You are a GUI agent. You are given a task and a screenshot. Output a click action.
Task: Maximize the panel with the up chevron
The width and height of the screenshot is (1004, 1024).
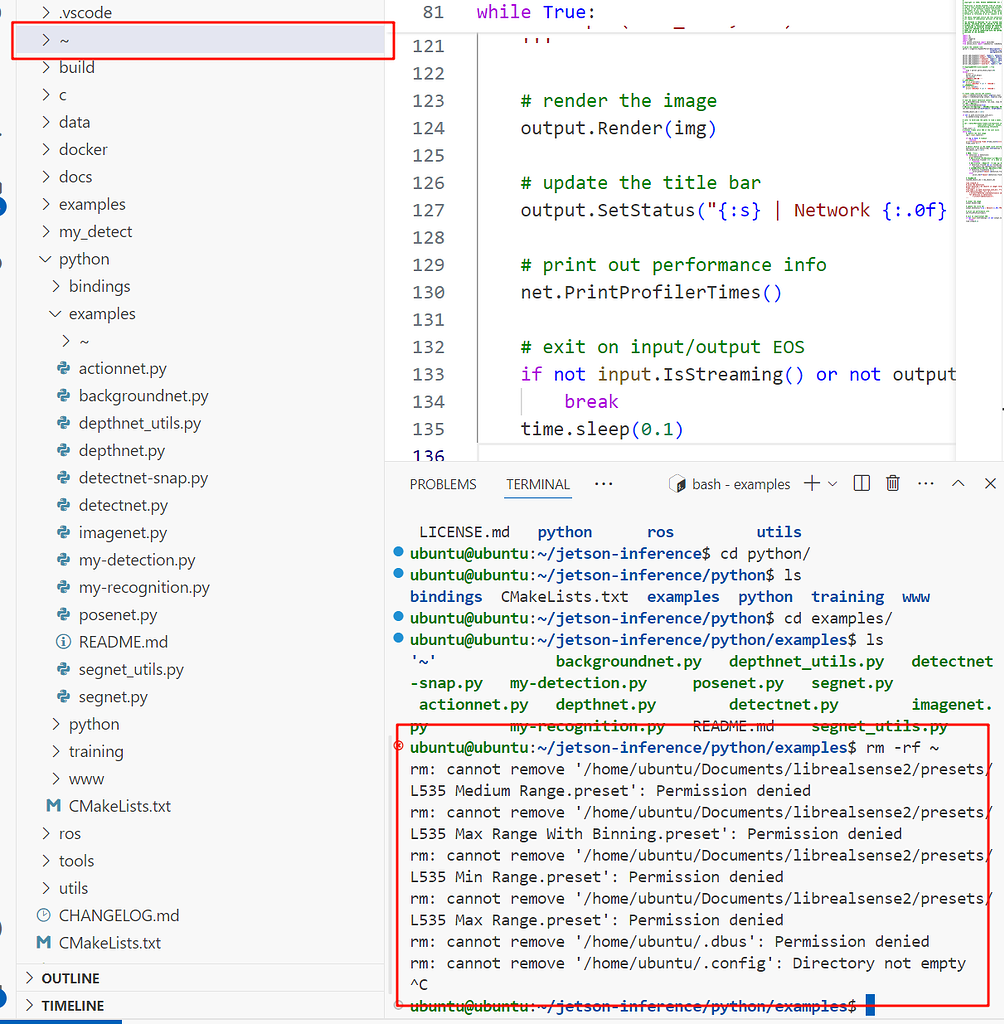pyautogui.click(x=957, y=484)
